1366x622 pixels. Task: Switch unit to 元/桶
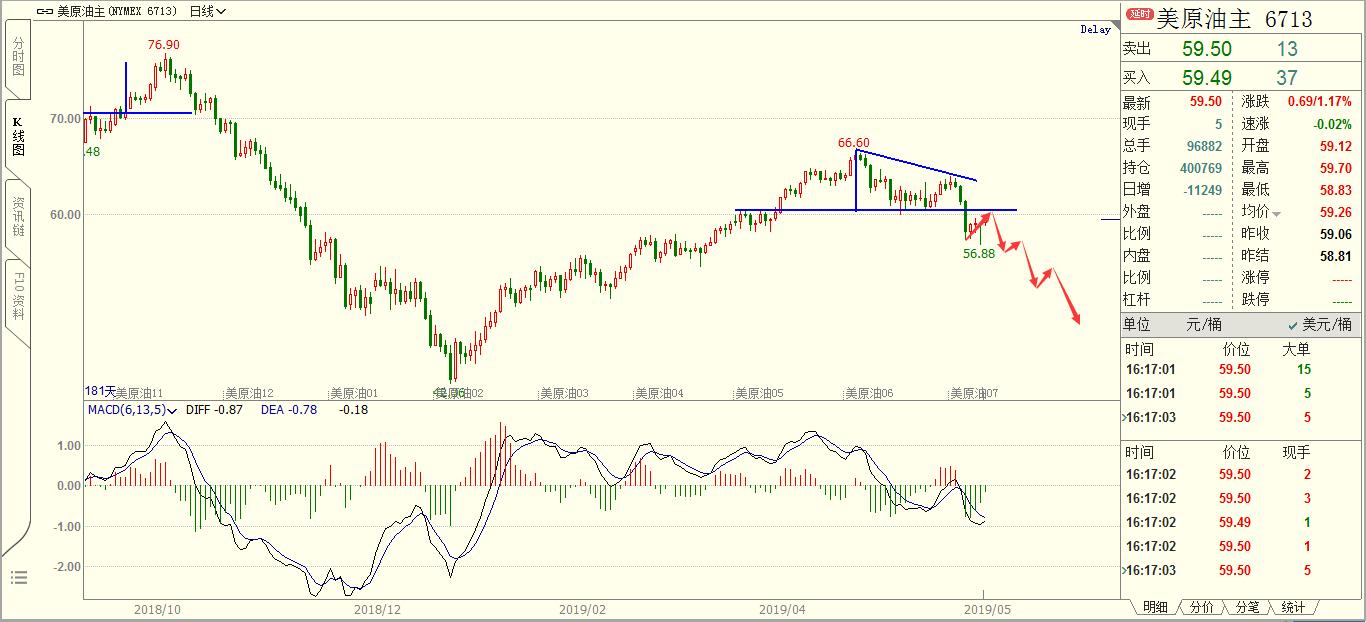(1205, 325)
